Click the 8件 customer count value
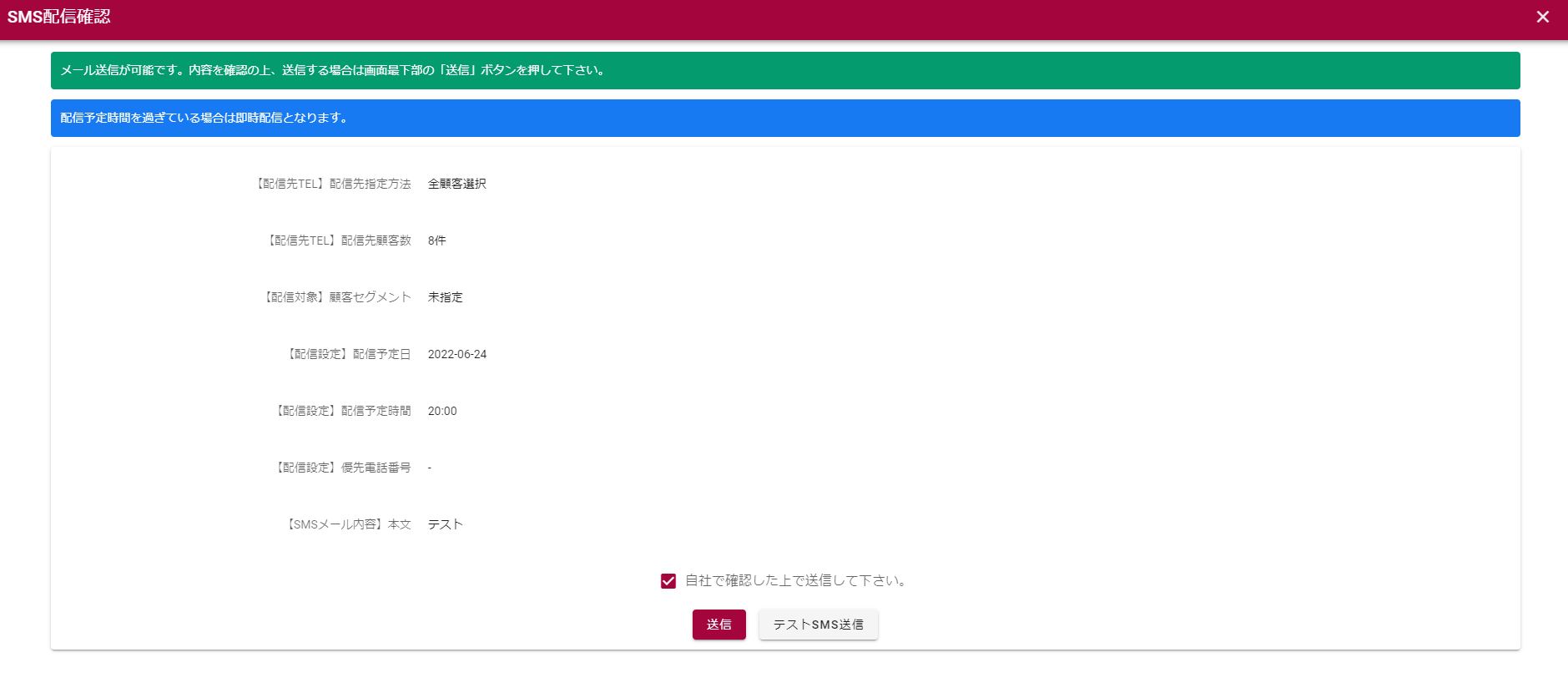Viewport: 1568px width, 683px height. click(436, 240)
